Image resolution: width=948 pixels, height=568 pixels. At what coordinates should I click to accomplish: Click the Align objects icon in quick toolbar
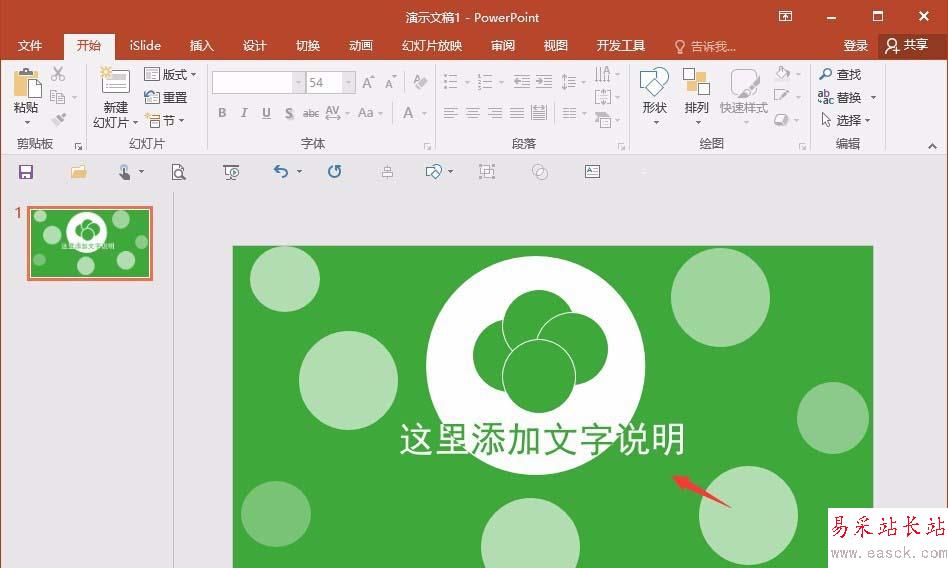tap(388, 173)
